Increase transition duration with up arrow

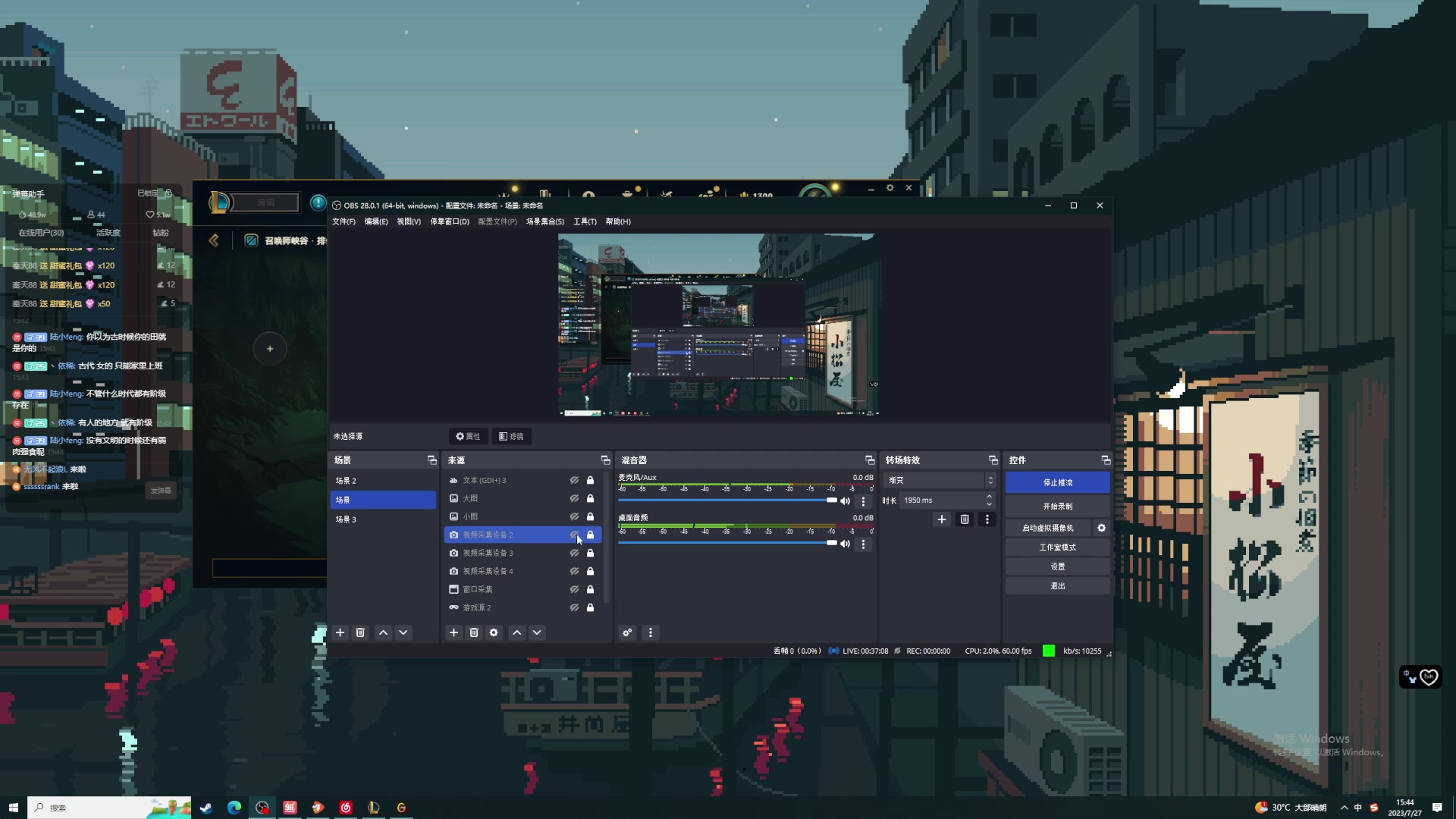989,497
